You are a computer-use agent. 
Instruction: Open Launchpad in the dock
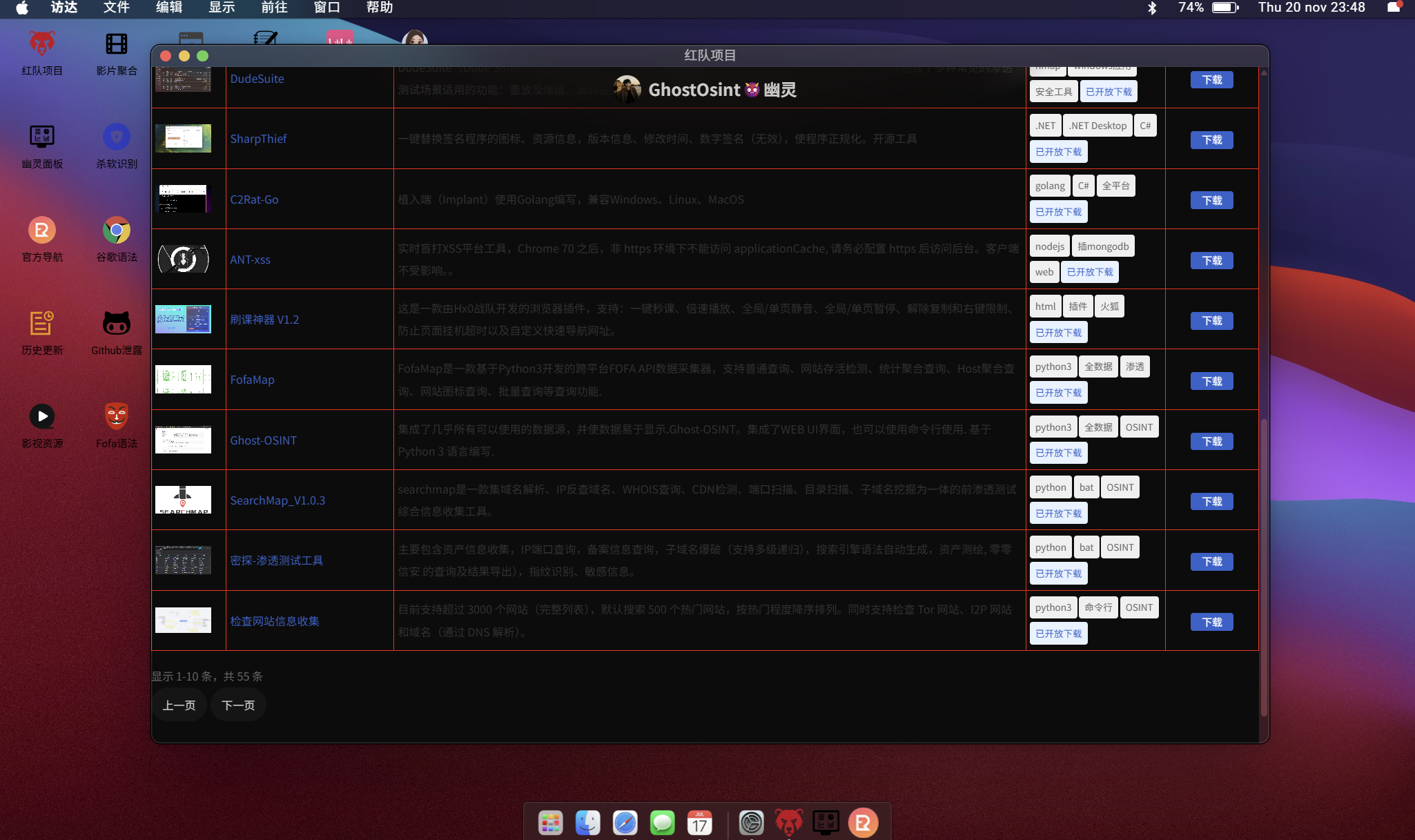point(550,822)
